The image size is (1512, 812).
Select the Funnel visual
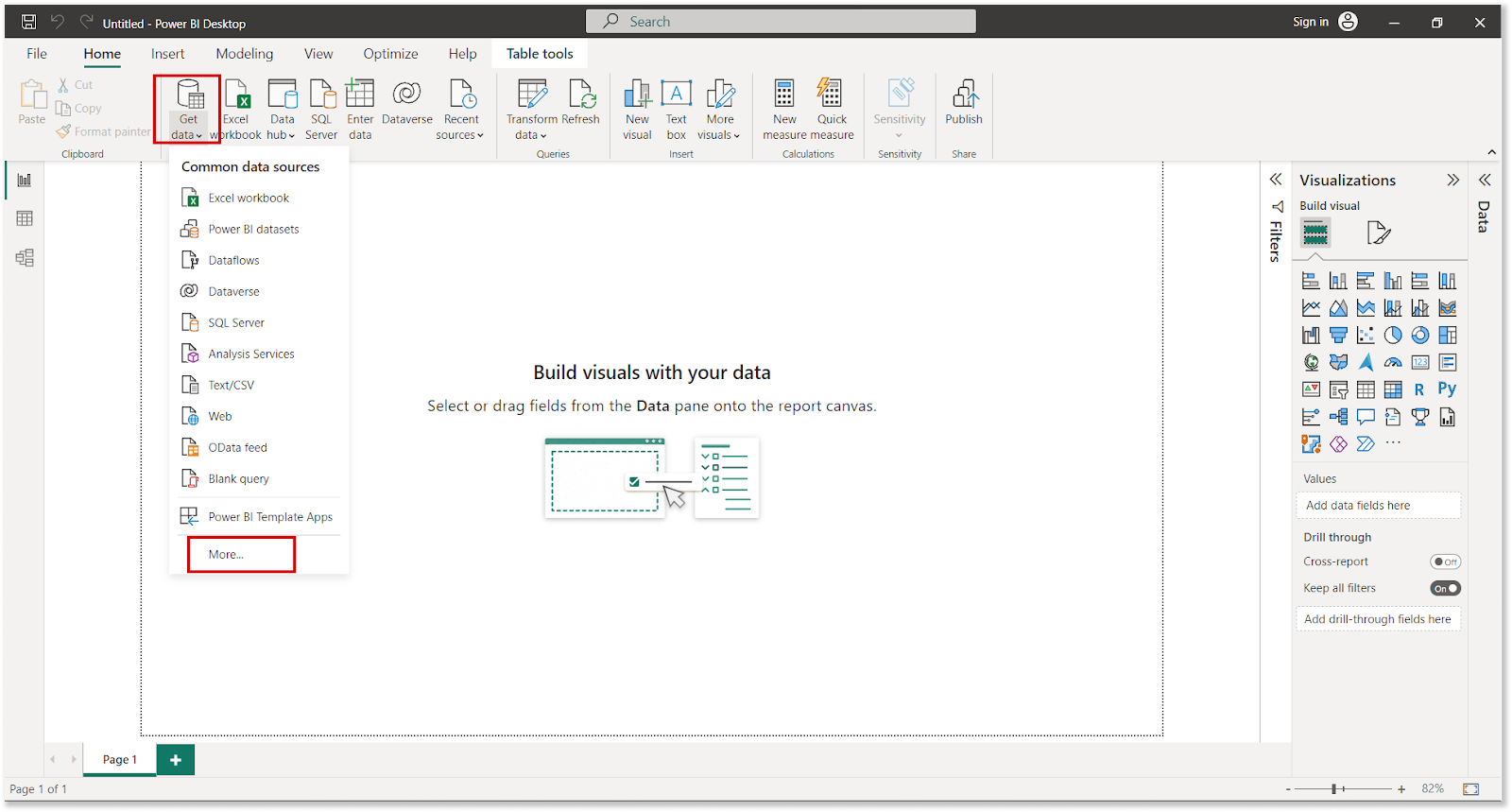(1338, 335)
